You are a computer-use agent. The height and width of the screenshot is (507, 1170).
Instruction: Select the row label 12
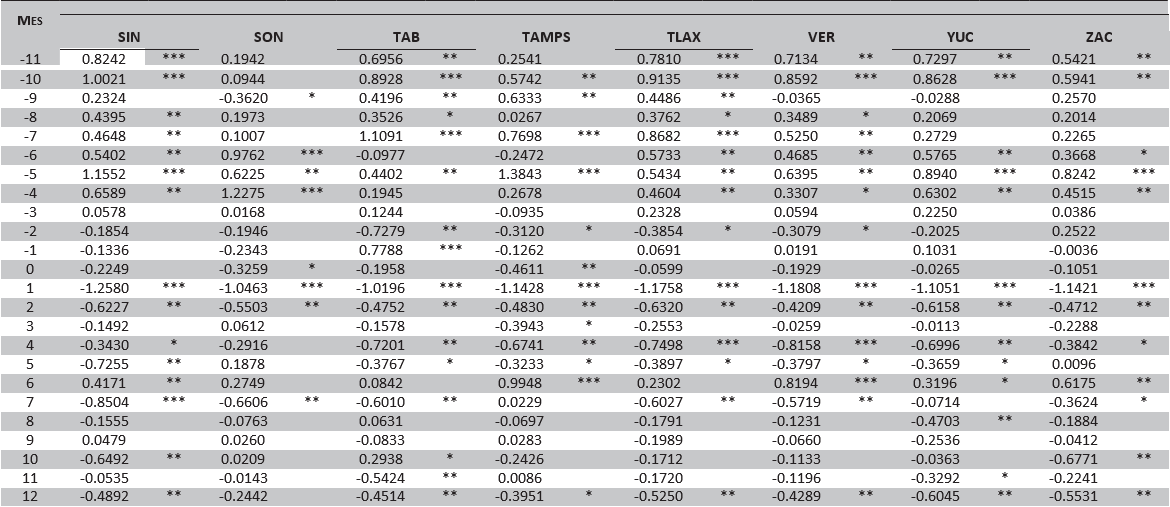click(29, 497)
